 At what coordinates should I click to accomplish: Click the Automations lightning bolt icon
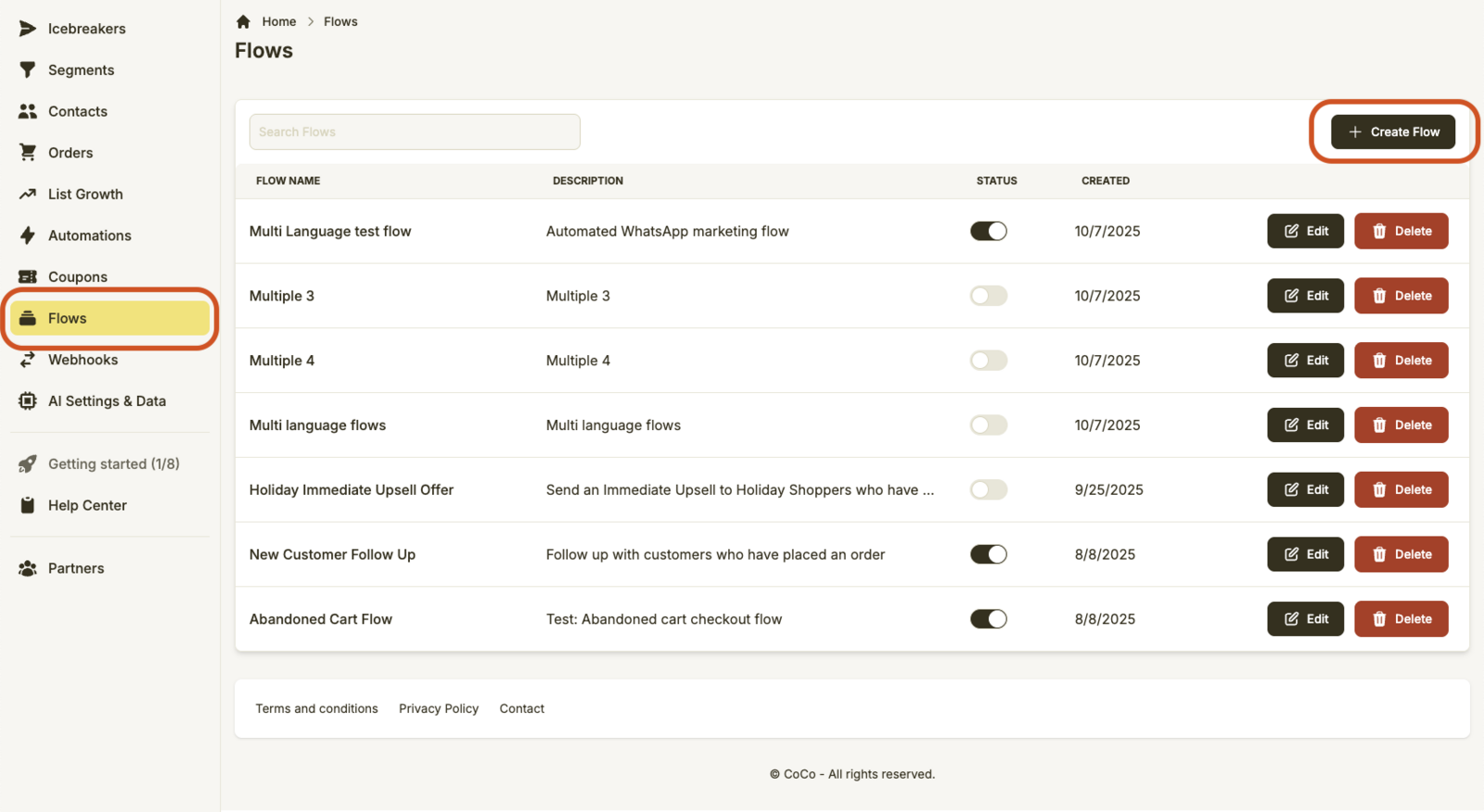[x=28, y=235]
